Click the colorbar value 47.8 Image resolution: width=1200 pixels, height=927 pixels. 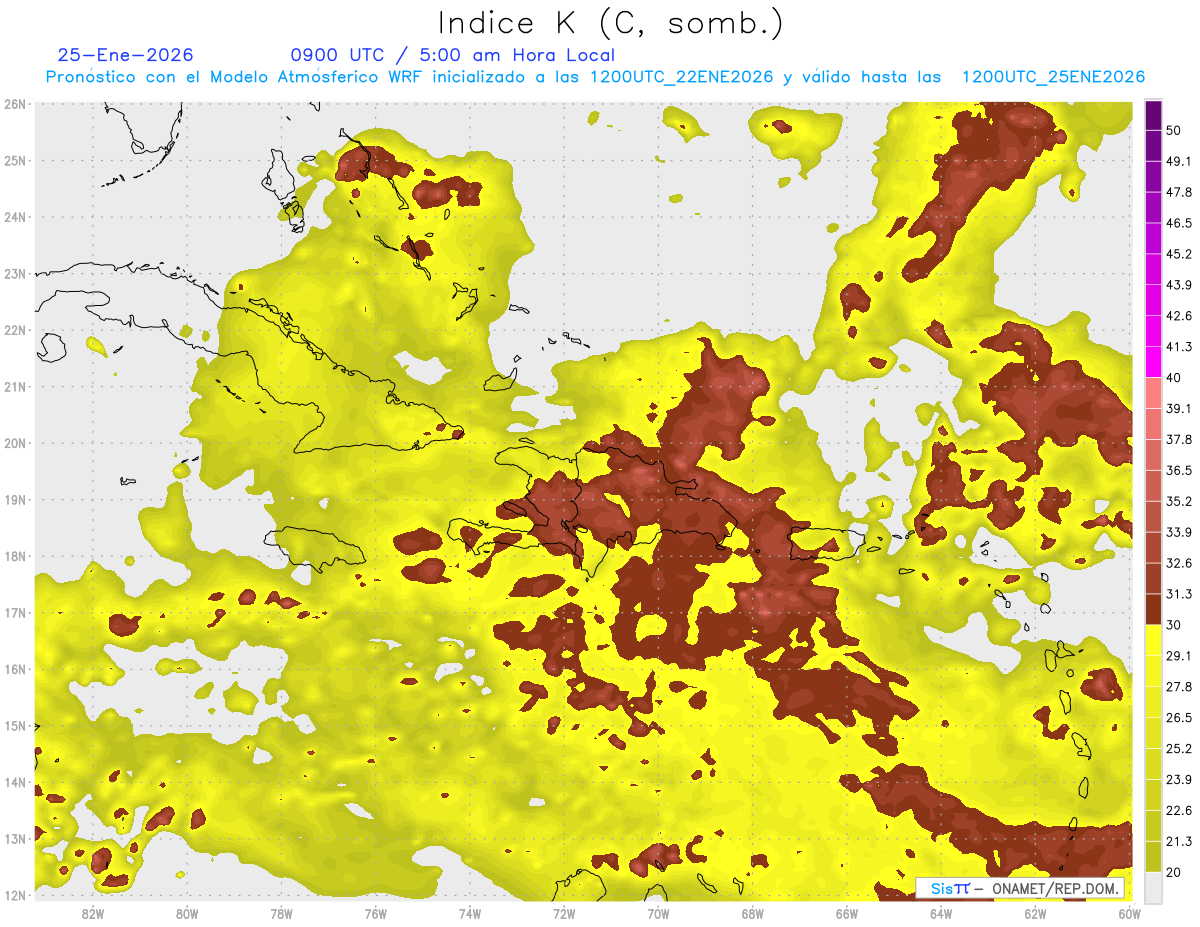click(x=1179, y=192)
